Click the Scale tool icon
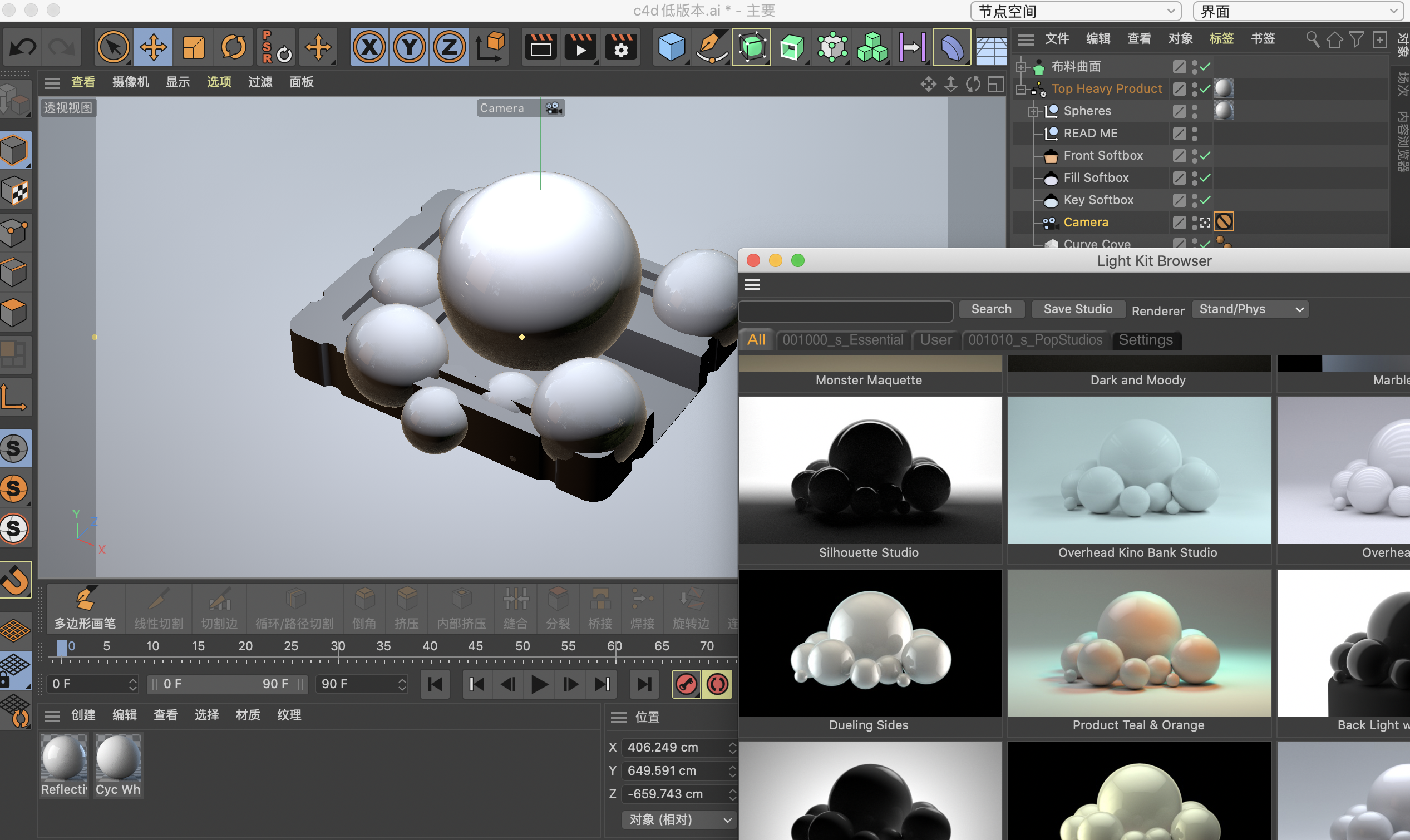Image resolution: width=1410 pixels, height=840 pixels. tap(193, 47)
